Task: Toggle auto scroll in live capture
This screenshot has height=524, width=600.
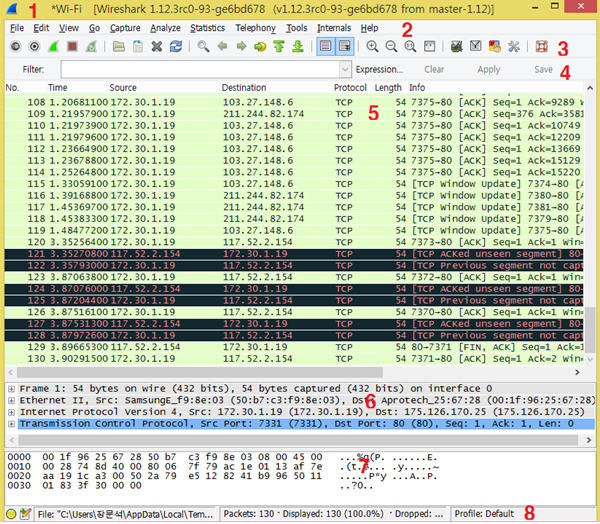Action: 344,47
